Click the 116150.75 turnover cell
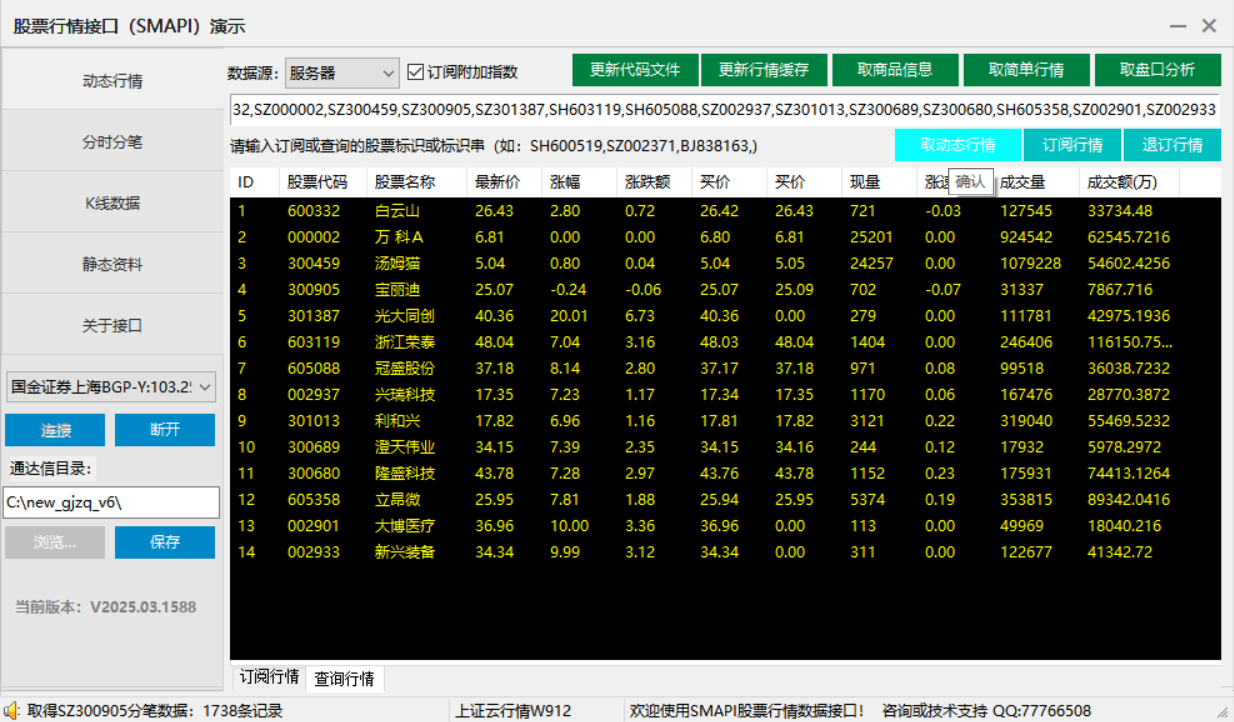Viewport: 1234px width, 722px height. click(x=1130, y=341)
